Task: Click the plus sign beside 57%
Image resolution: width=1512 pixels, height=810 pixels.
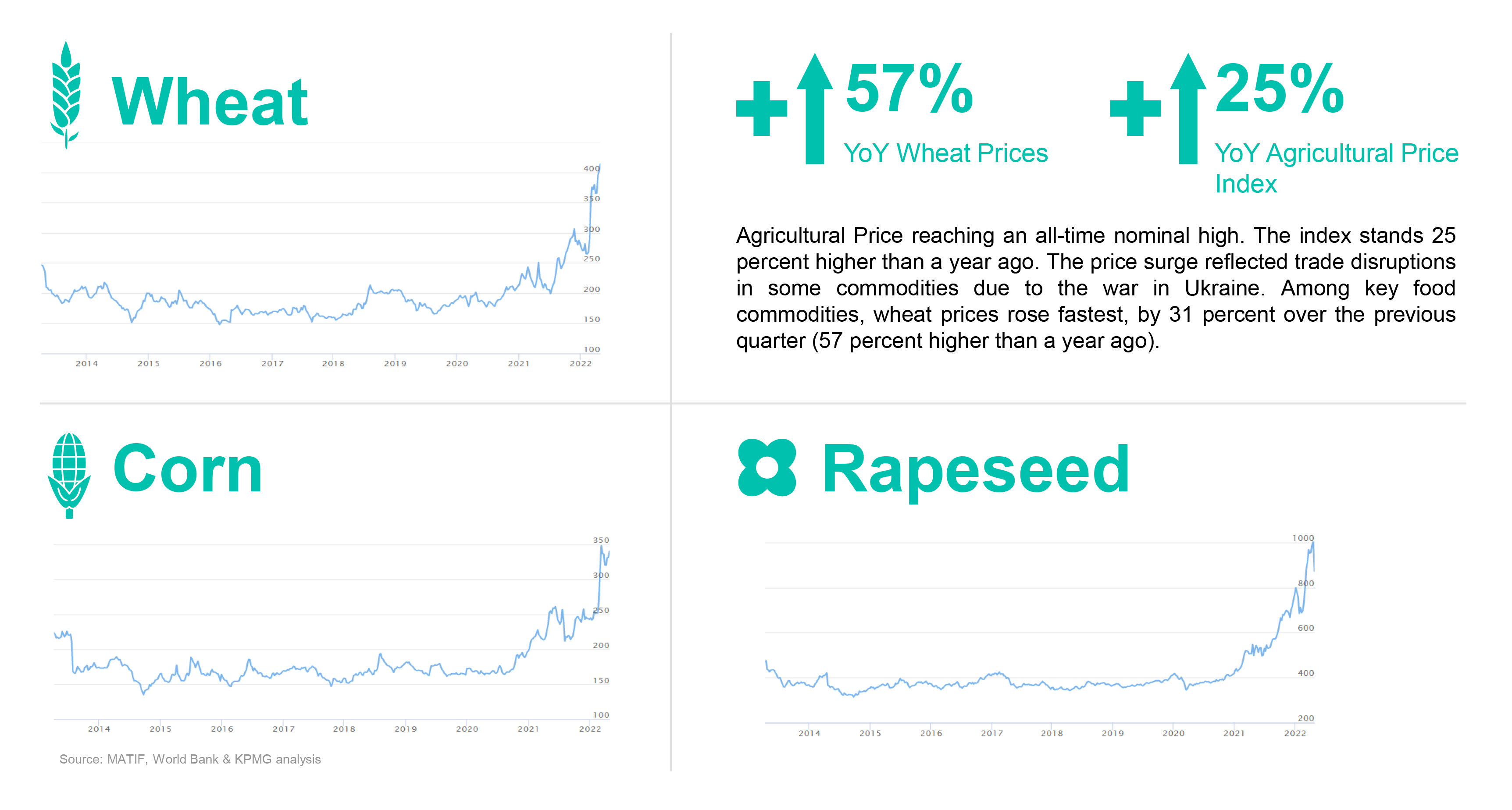Action: point(761,109)
